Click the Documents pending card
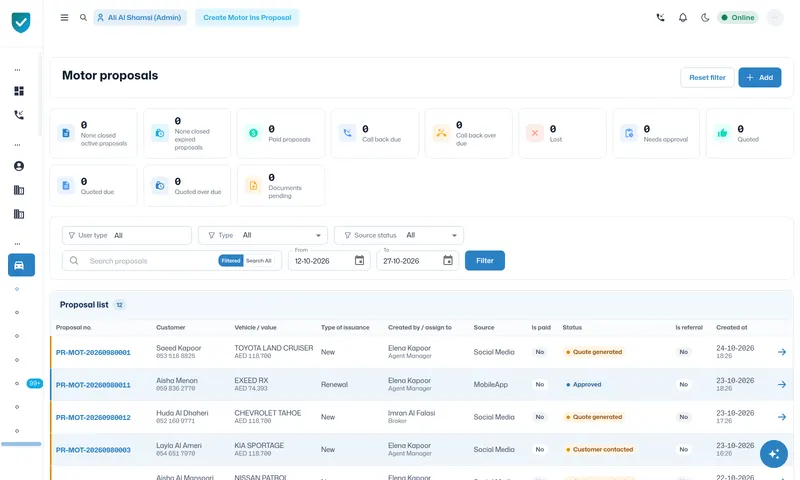This screenshot has width=800, height=480. click(281, 186)
